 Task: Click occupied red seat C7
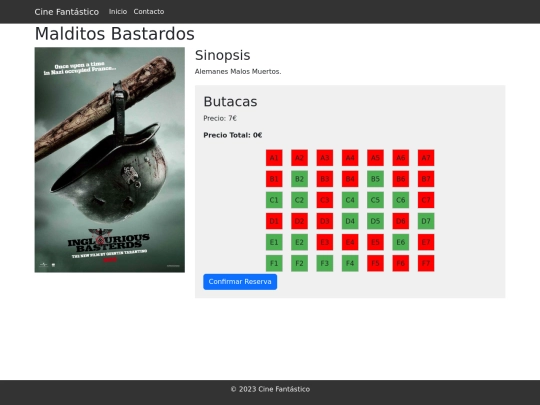(426, 200)
